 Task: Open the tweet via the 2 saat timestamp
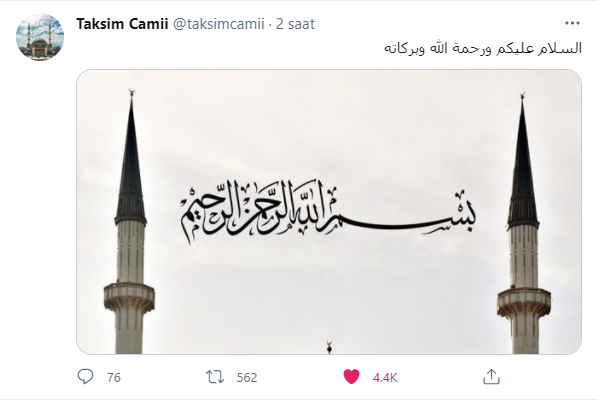[x=295, y=24]
